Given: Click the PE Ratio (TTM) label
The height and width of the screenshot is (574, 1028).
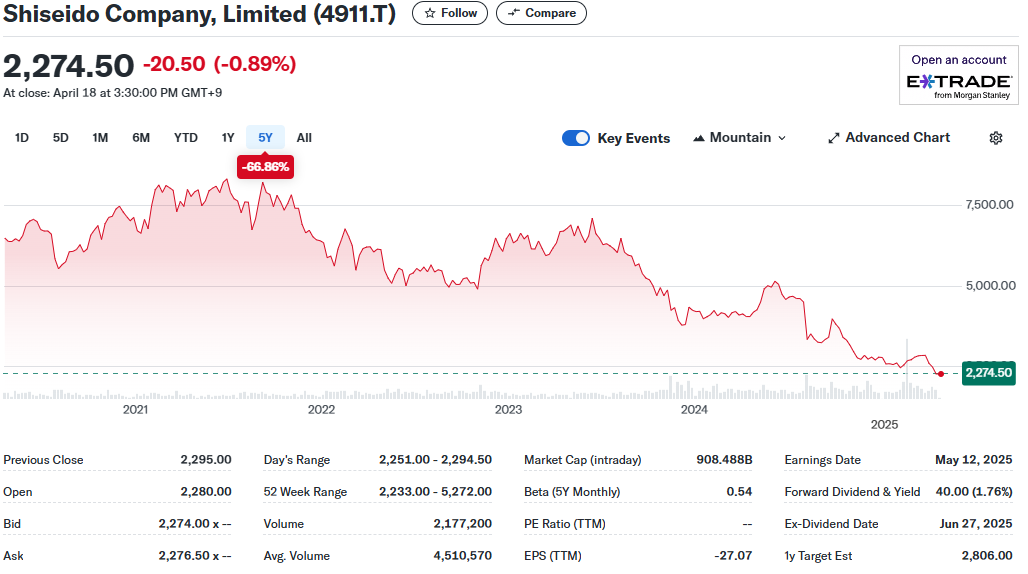Looking at the screenshot, I should tap(564, 524).
